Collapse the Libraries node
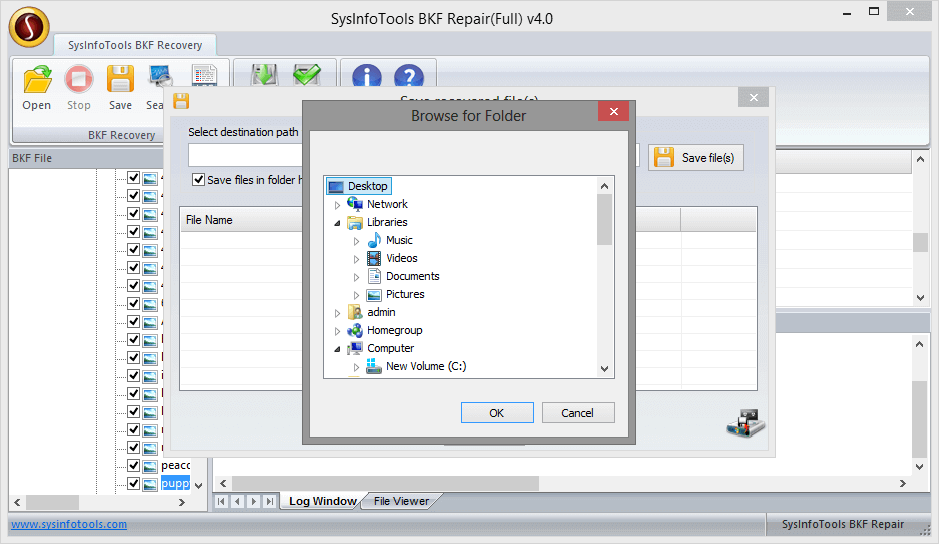 [x=337, y=223]
